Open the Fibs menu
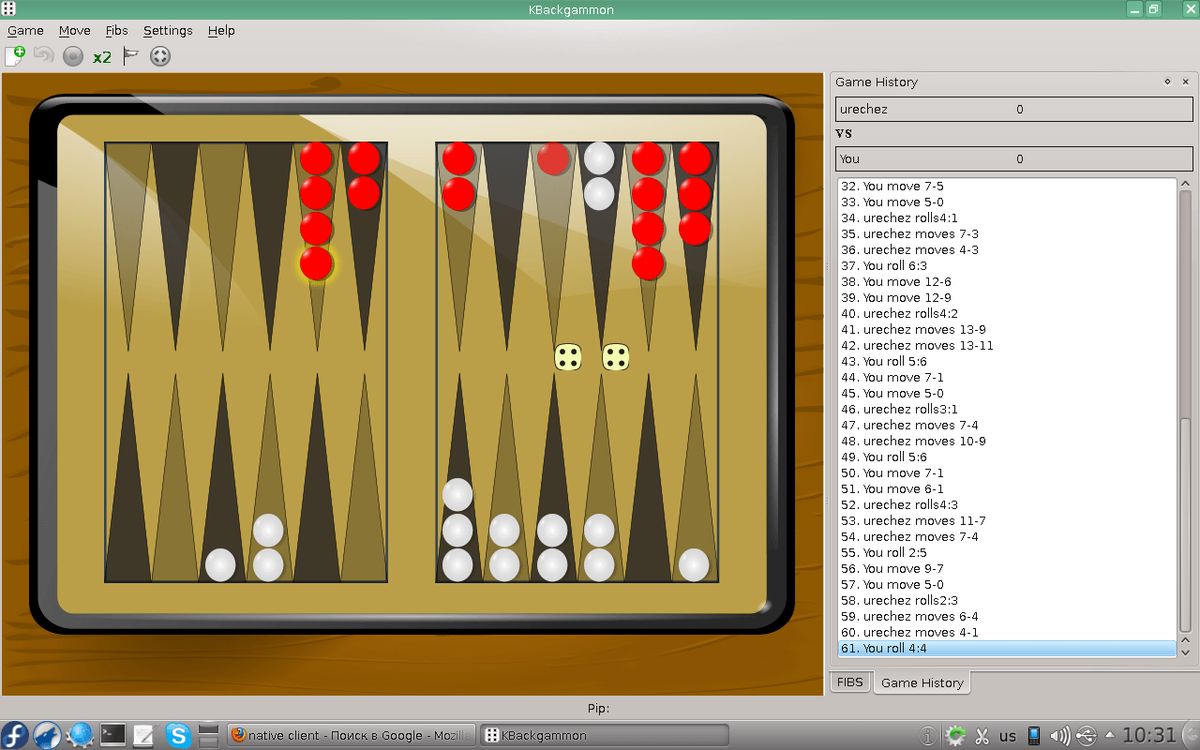Image resolution: width=1200 pixels, height=750 pixels. (117, 31)
